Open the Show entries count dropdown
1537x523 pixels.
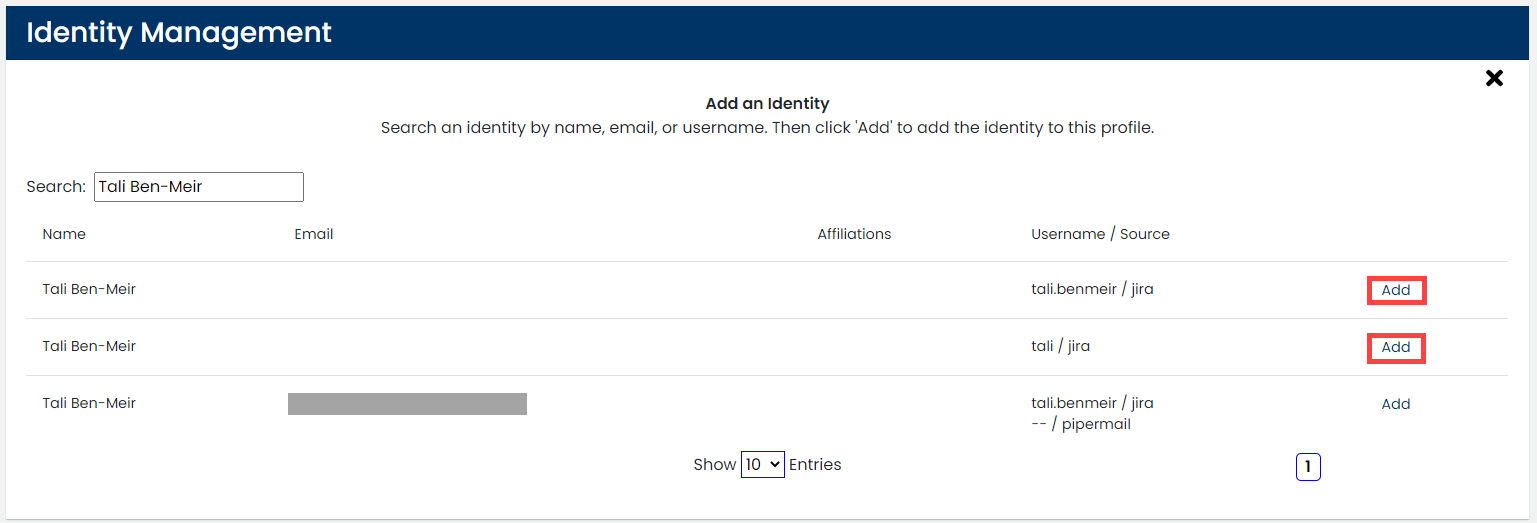(x=762, y=464)
